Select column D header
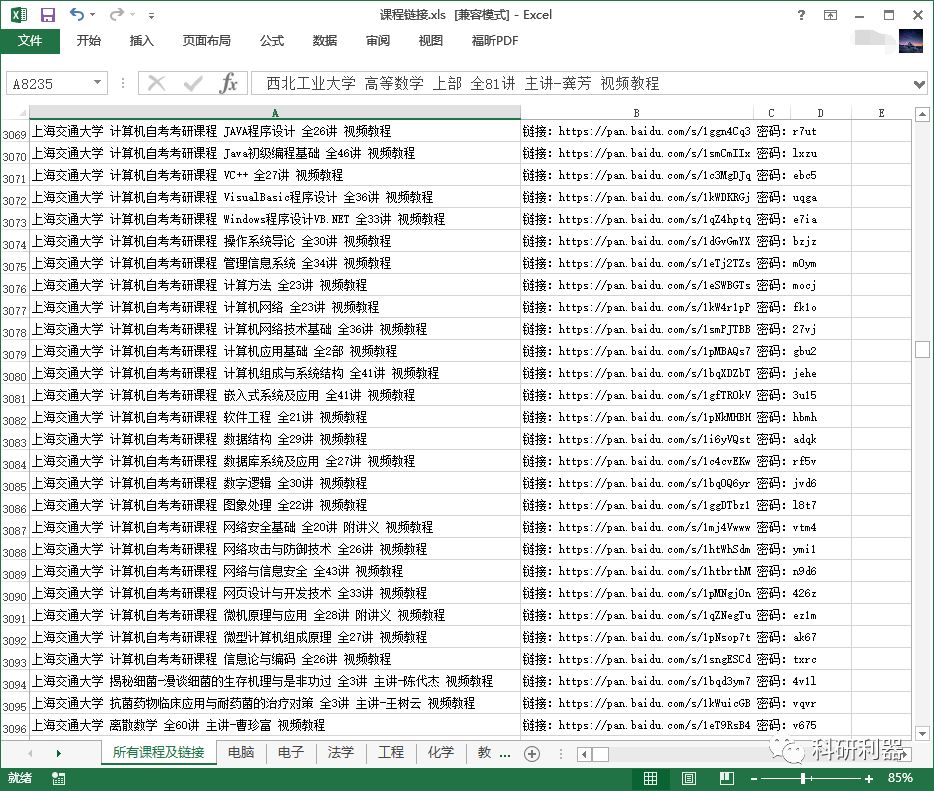 point(821,113)
